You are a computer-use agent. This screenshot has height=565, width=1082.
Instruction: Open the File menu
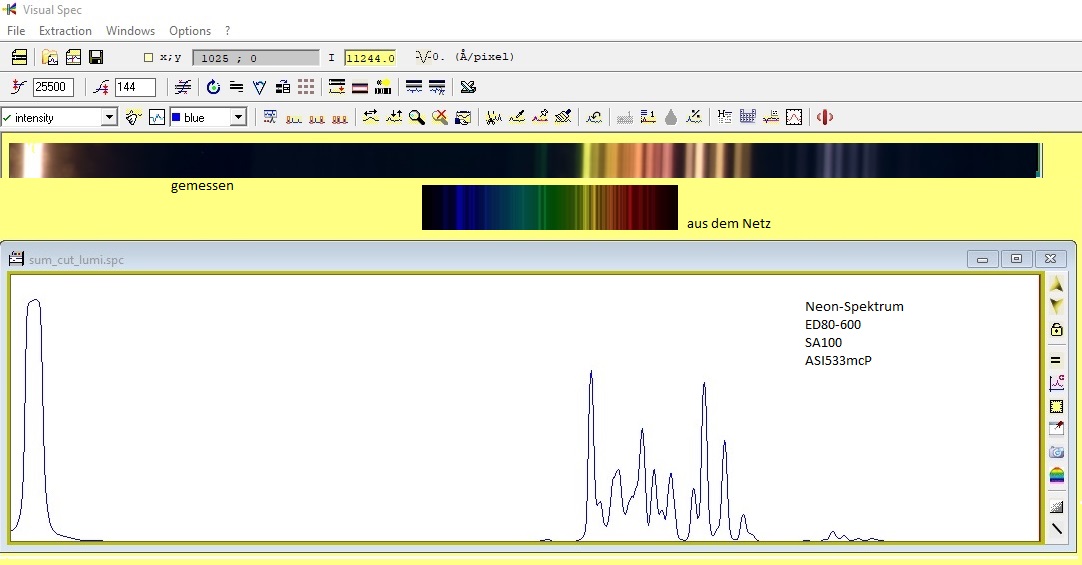tap(16, 31)
